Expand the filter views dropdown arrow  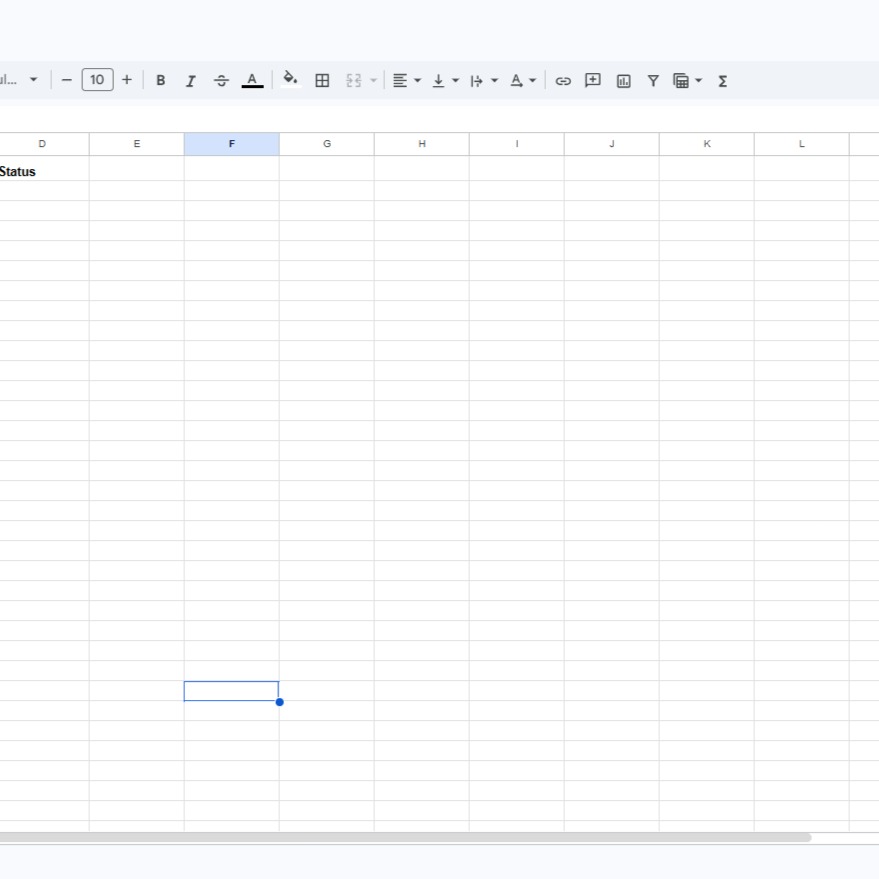tap(698, 81)
